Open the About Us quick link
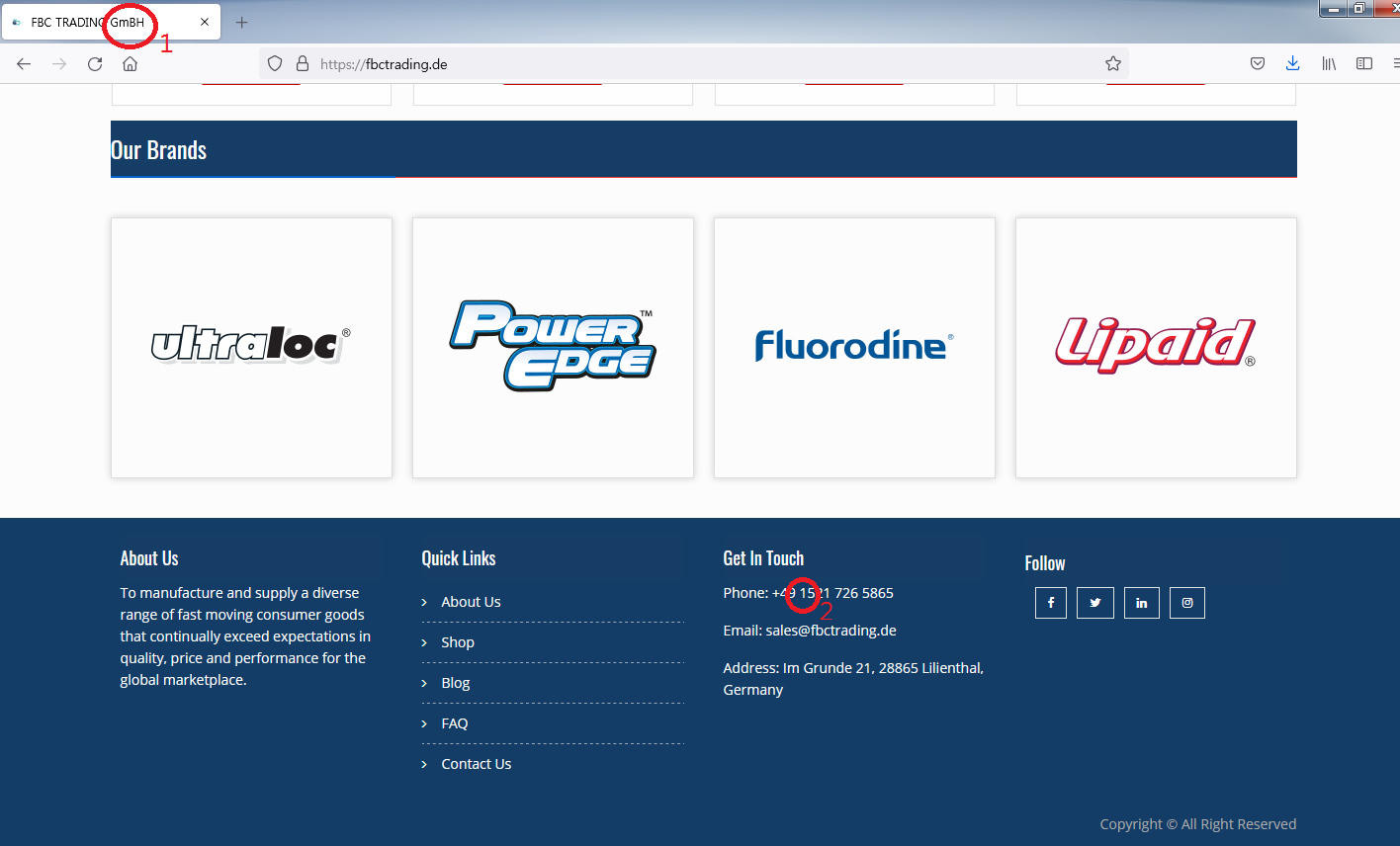The width and height of the screenshot is (1400, 846). click(471, 602)
